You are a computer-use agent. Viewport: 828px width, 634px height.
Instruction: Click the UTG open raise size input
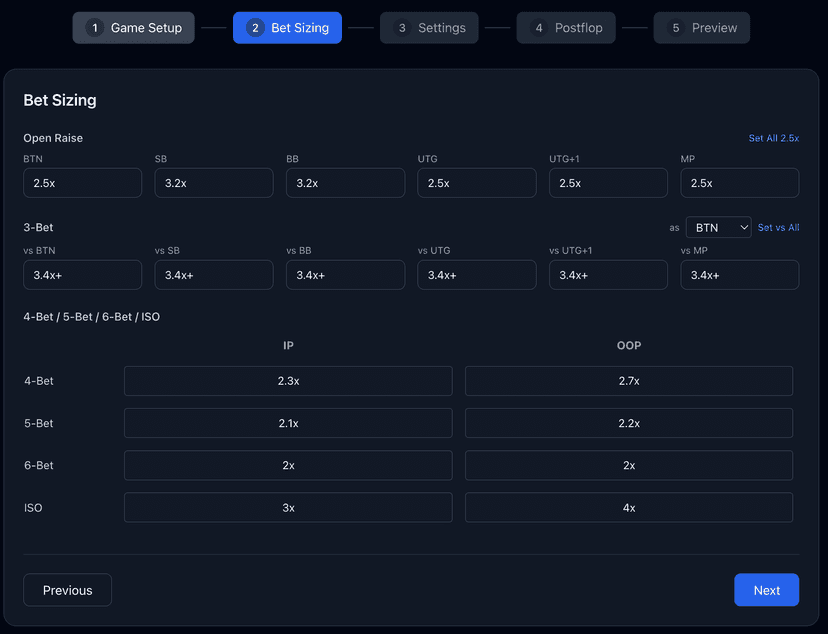point(477,182)
